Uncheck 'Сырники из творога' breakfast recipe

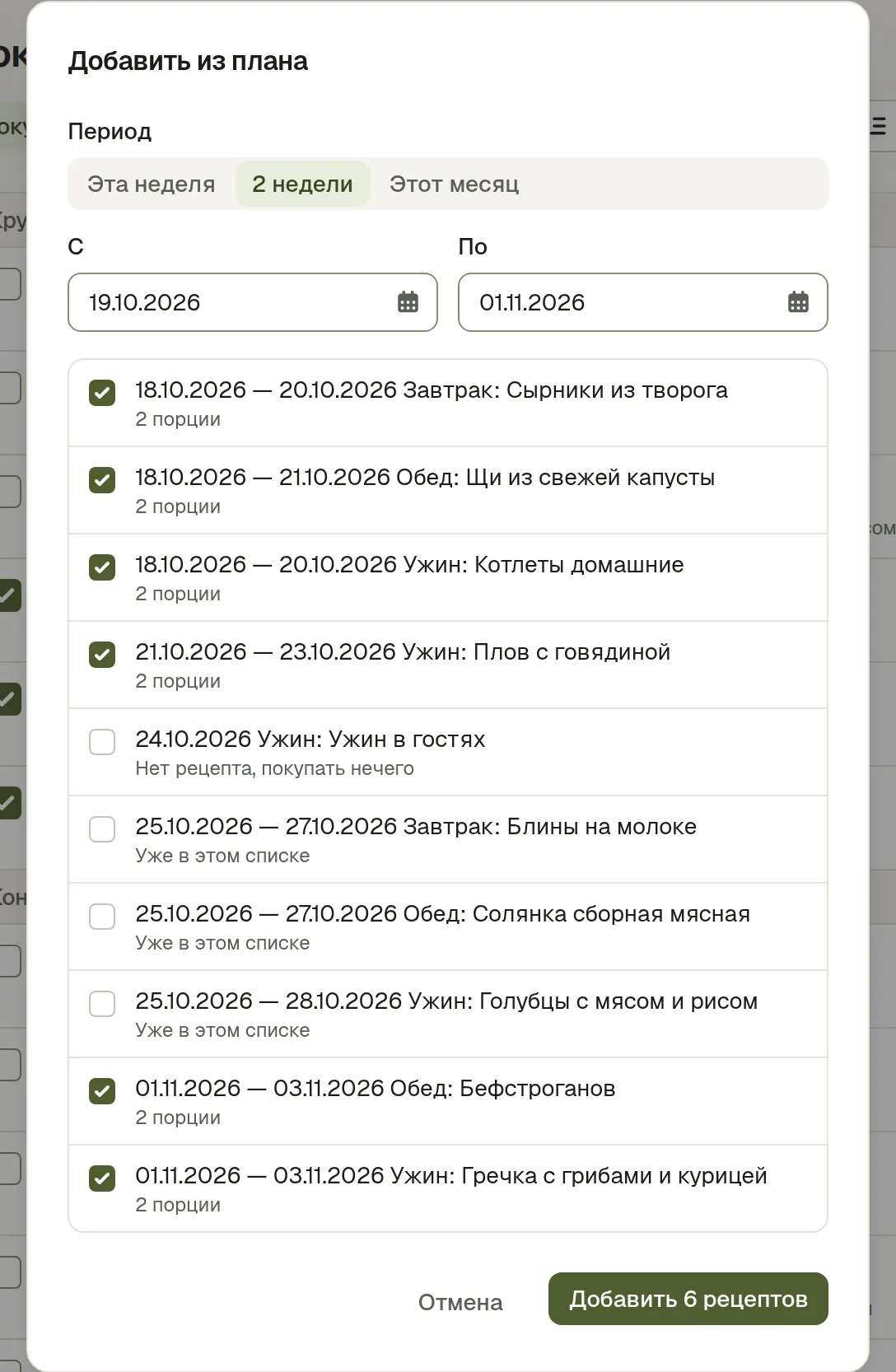[x=102, y=393]
